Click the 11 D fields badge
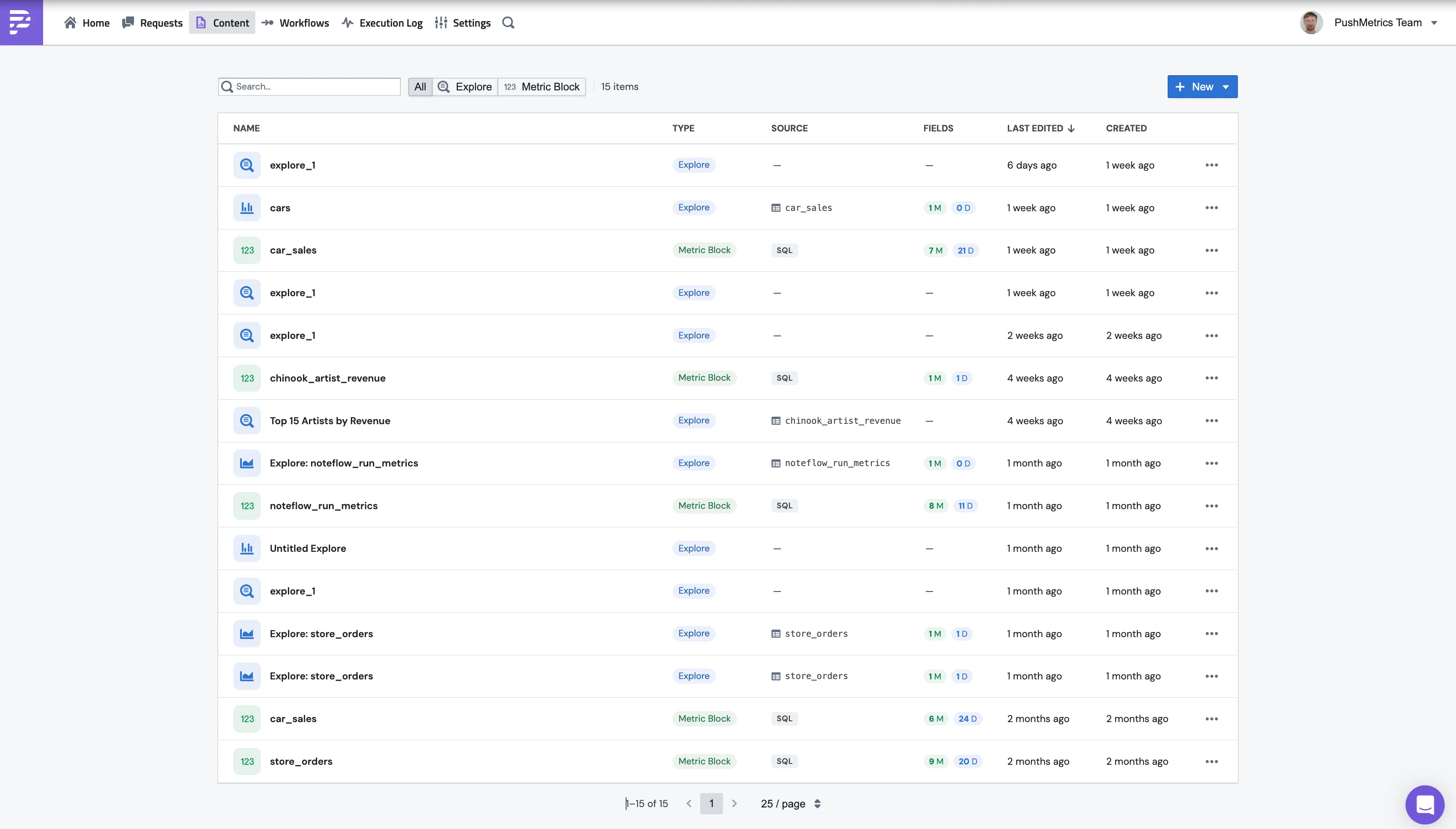Image resolution: width=1456 pixels, height=829 pixels. point(965,506)
